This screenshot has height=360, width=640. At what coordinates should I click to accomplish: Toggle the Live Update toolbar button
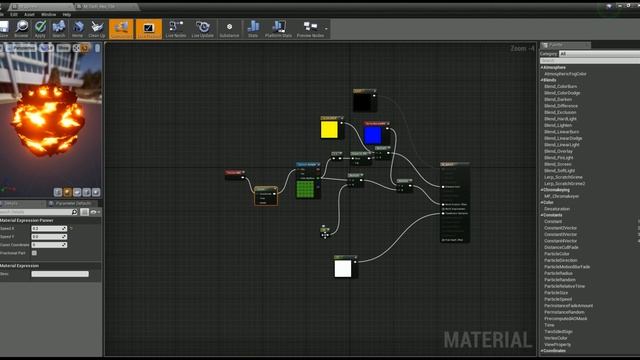point(202,29)
